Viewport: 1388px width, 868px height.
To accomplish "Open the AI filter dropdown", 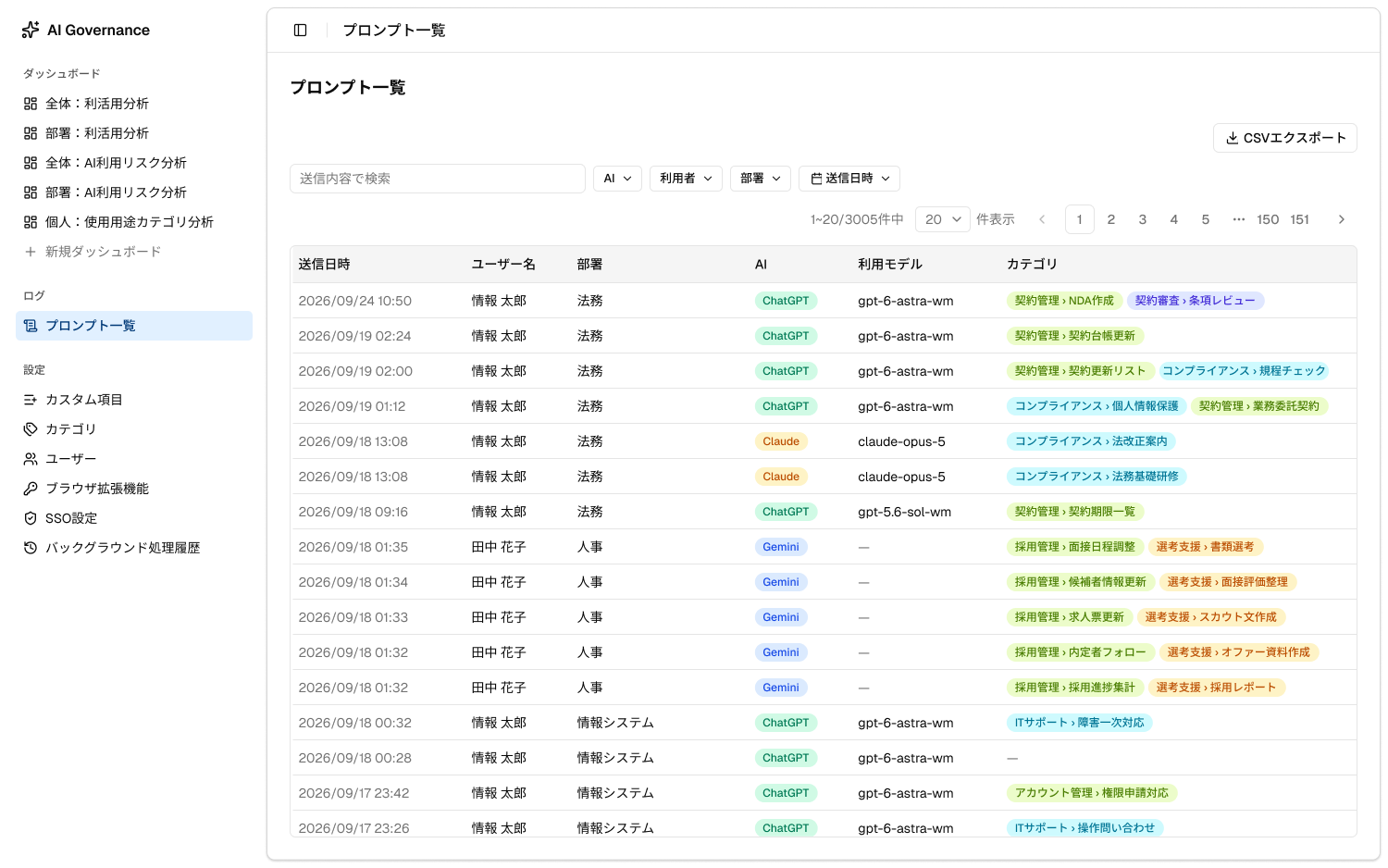I will [617, 179].
